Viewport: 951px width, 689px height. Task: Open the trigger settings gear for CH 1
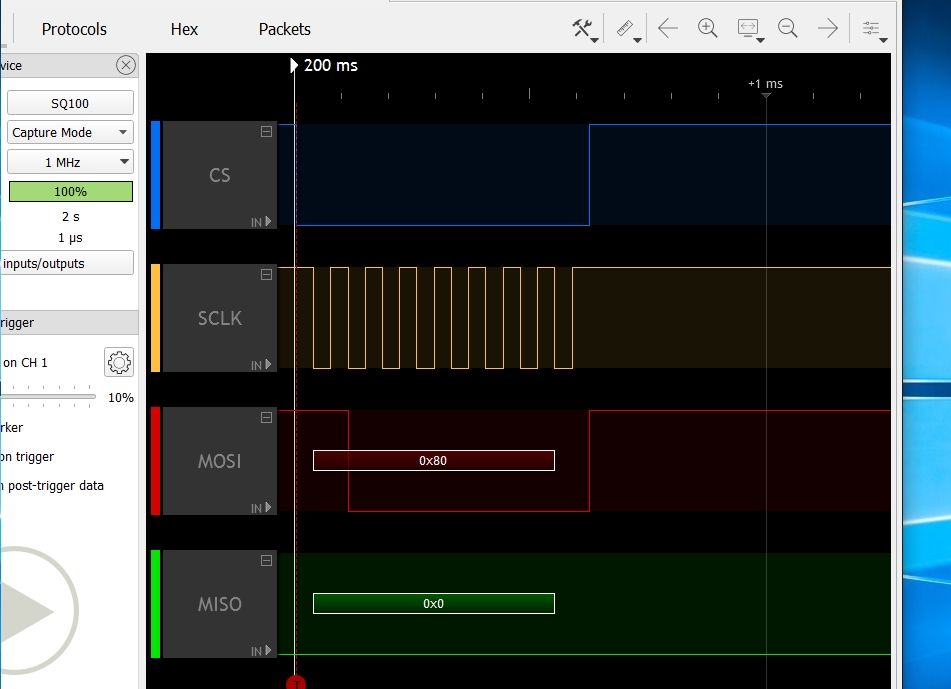118,362
